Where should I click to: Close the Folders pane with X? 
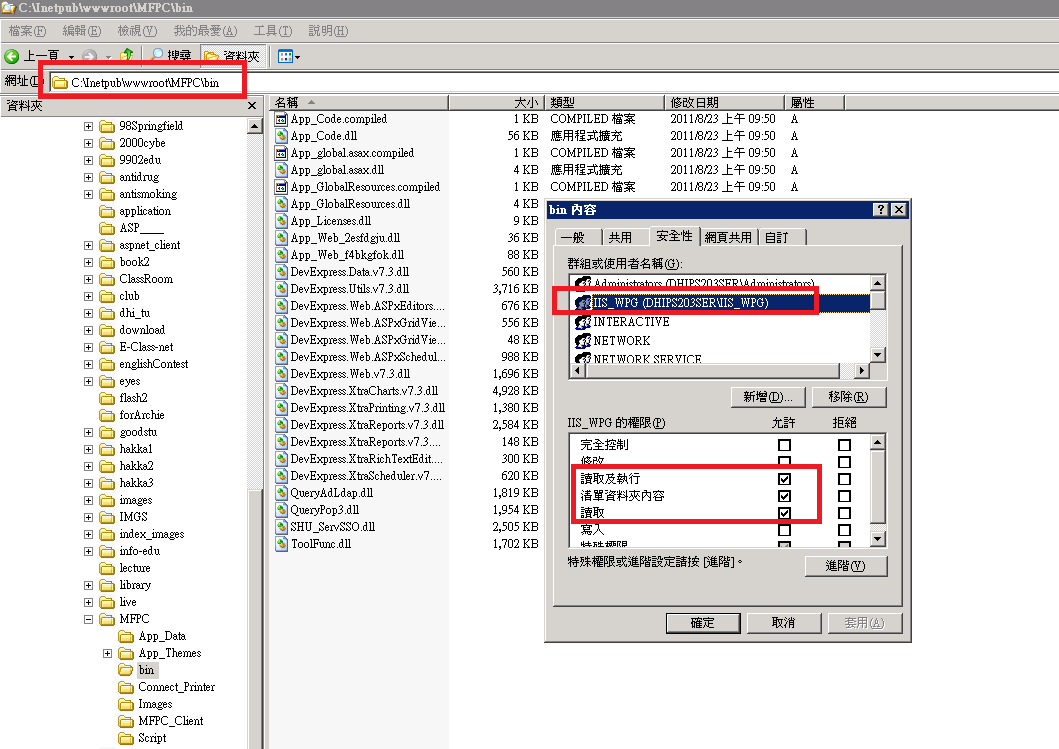tap(254, 104)
